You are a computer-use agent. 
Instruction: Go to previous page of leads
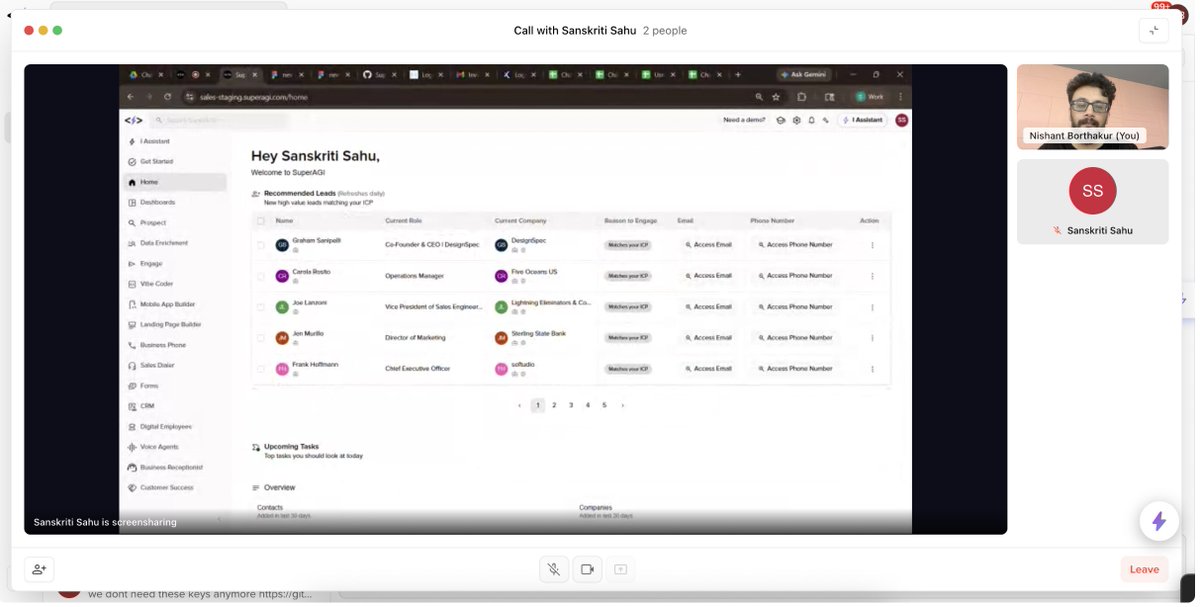pyautogui.click(x=519, y=405)
